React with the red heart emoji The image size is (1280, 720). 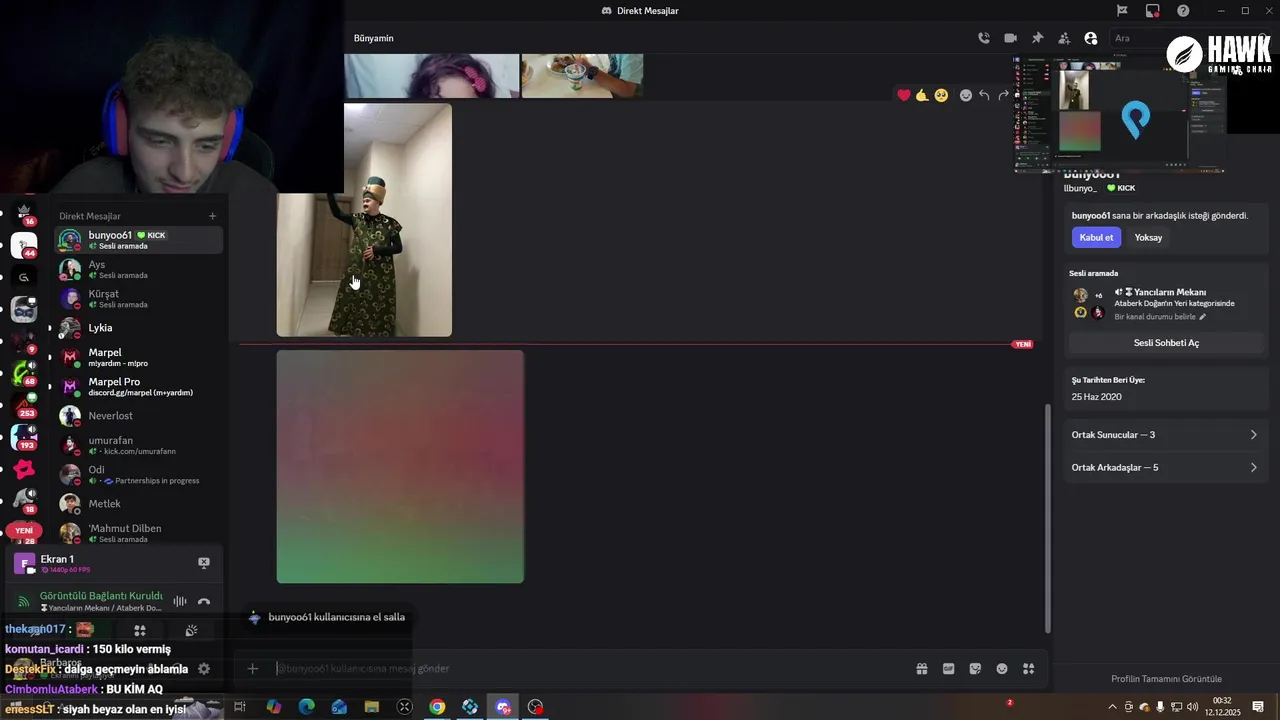coord(904,95)
